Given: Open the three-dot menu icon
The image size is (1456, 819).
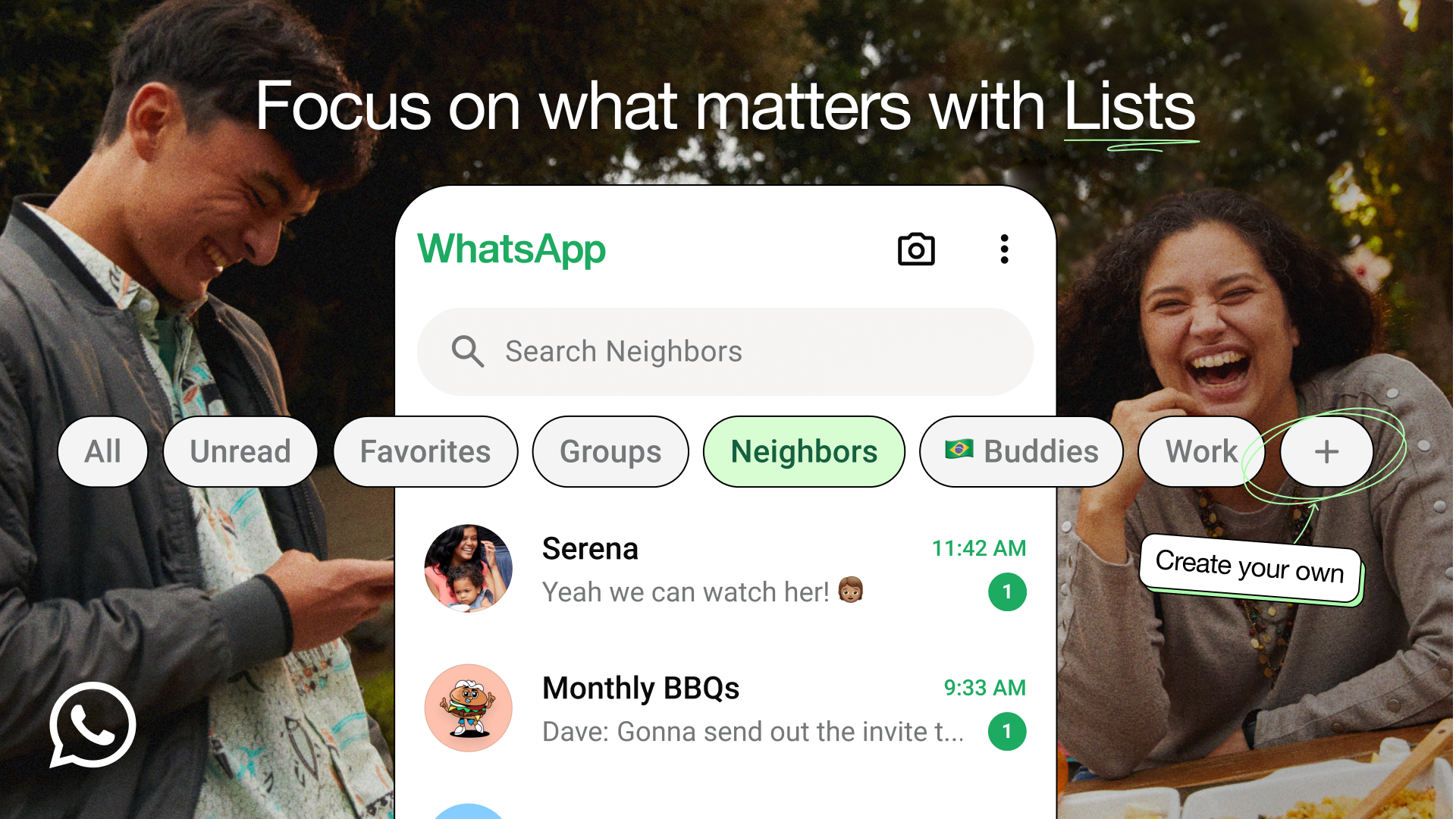Looking at the screenshot, I should [1004, 249].
